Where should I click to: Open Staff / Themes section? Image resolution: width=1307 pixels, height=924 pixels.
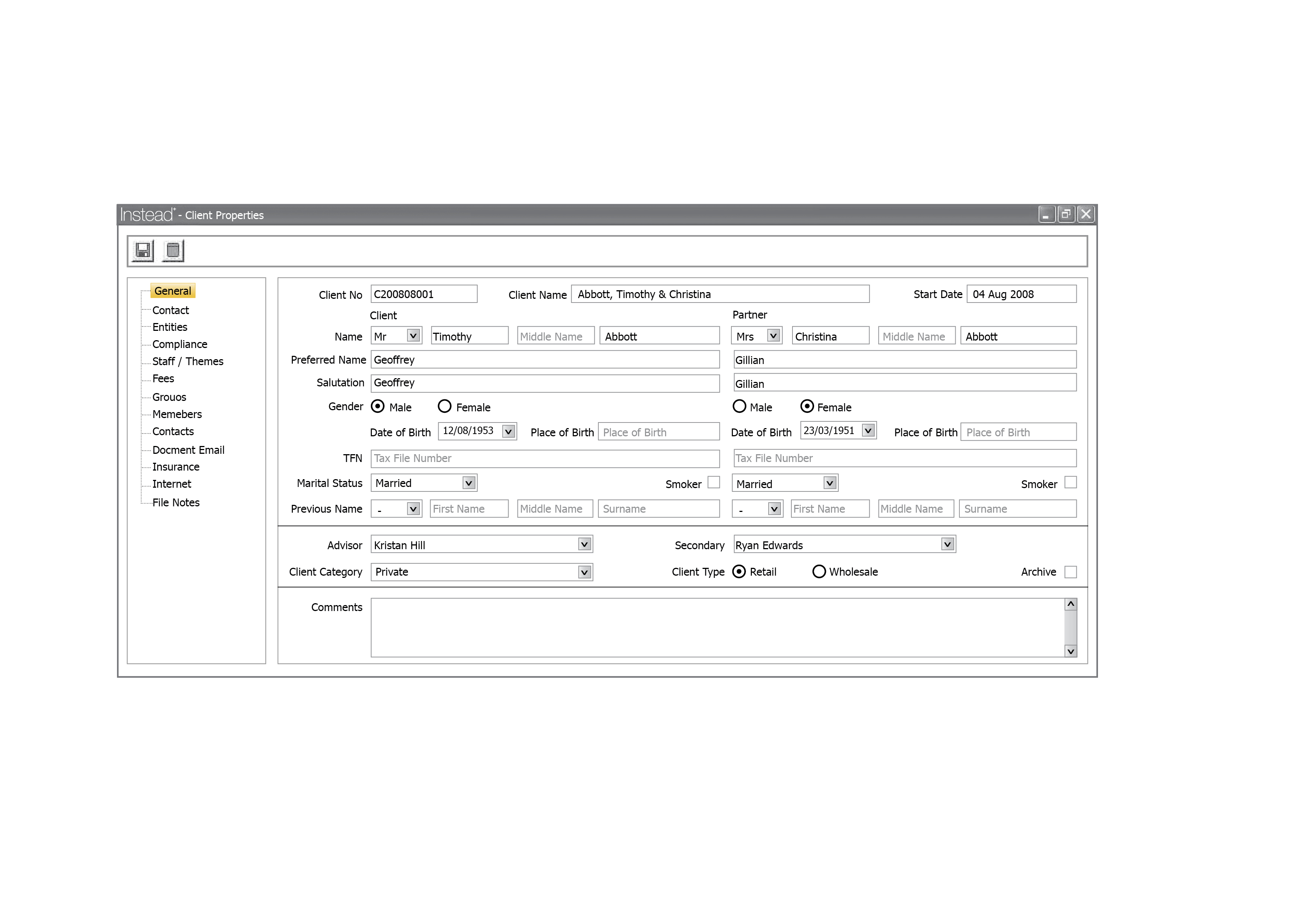click(x=187, y=361)
